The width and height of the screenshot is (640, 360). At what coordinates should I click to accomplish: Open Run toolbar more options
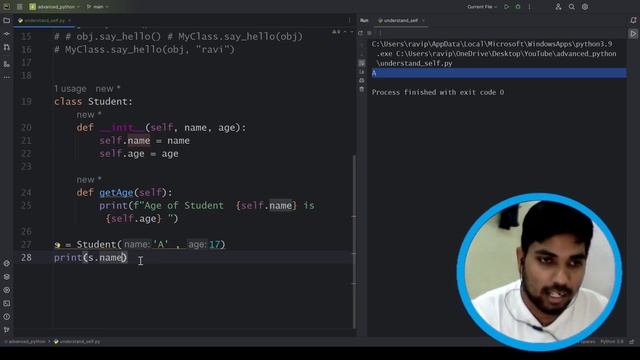click(380, 33)
